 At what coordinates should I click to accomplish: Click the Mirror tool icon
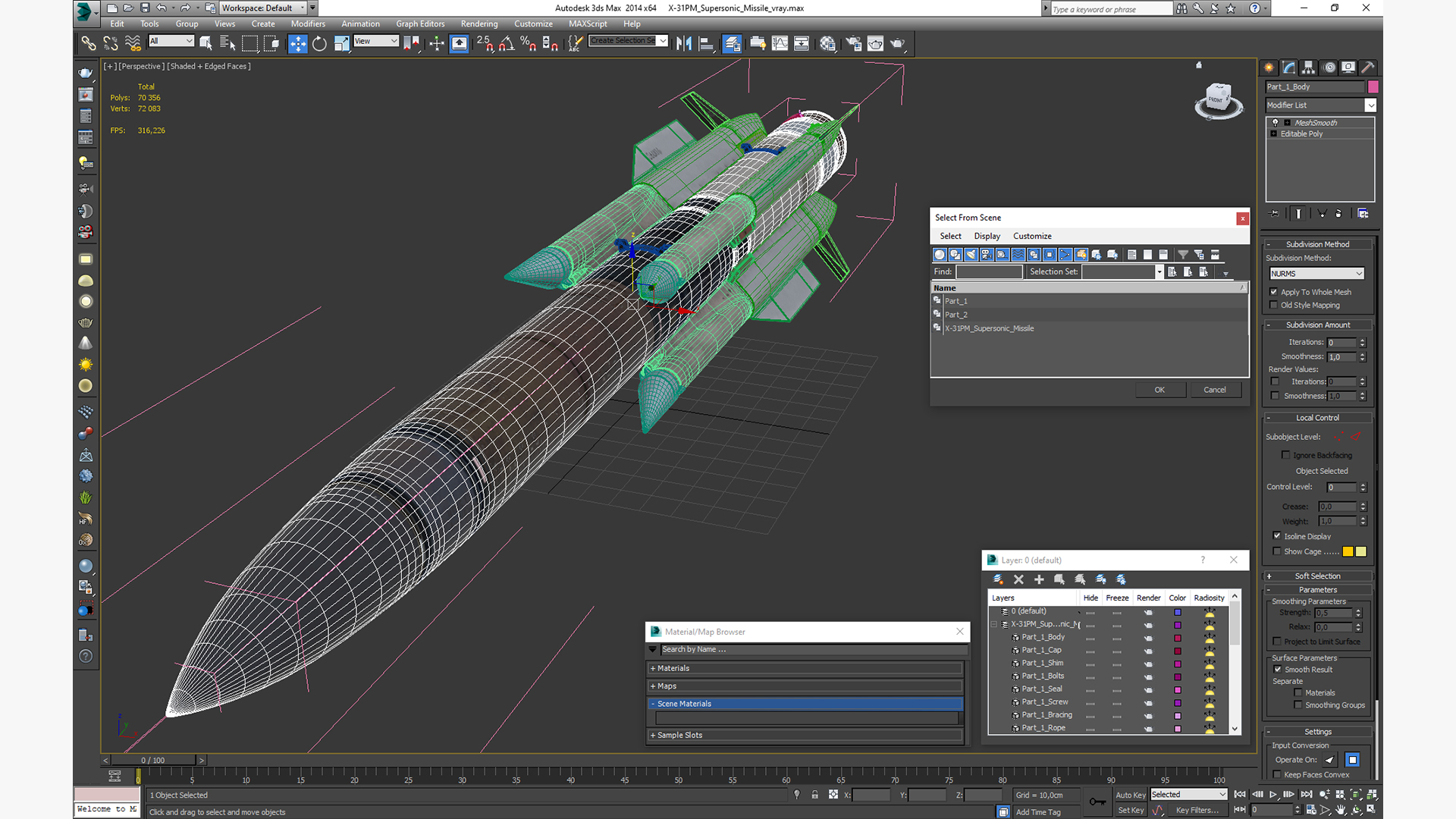[x=684, y=43]
